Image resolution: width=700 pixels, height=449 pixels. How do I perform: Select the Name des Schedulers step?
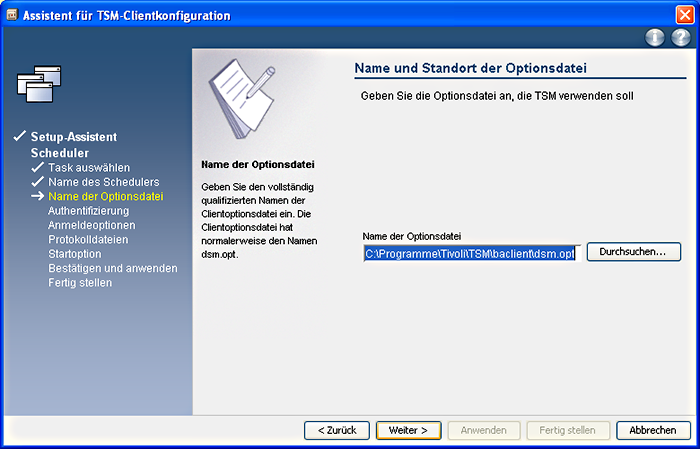pyautogui.click(x=103, y=182)
